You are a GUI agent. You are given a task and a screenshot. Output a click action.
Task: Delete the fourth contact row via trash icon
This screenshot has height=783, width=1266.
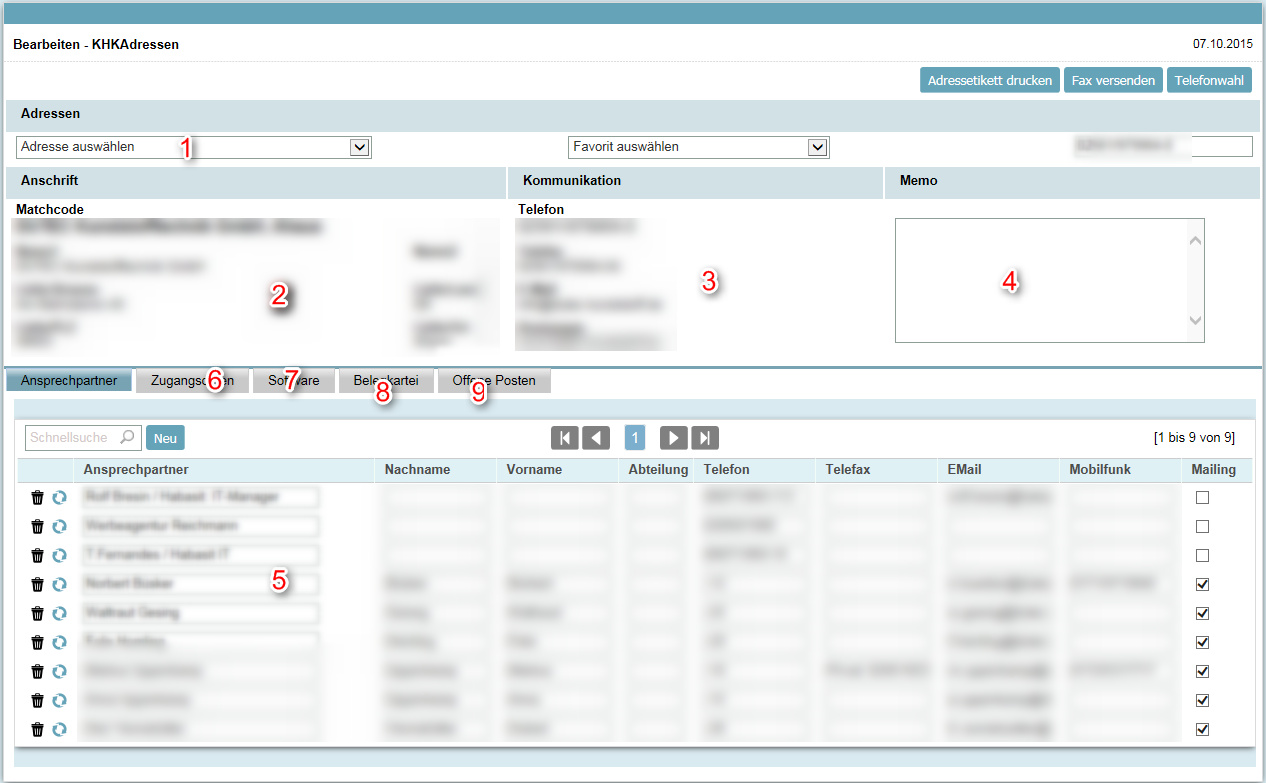click(37, 584)
